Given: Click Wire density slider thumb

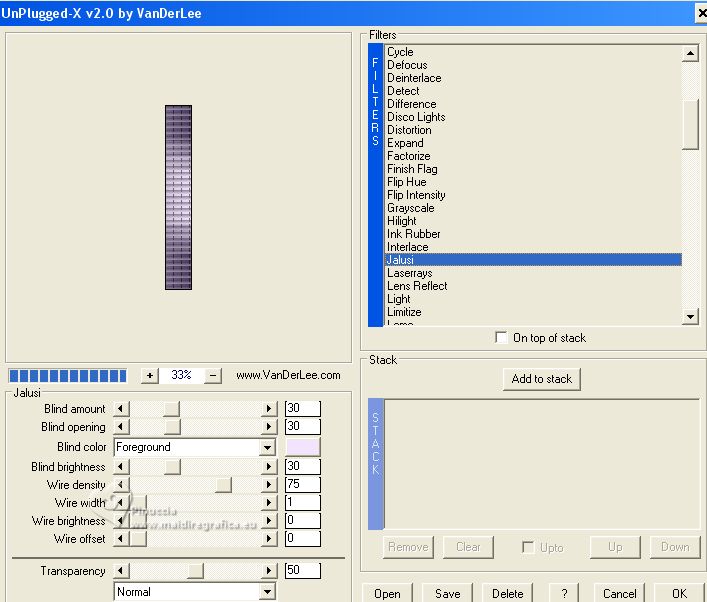Looking at the screenshot, I should pos(223,485).
